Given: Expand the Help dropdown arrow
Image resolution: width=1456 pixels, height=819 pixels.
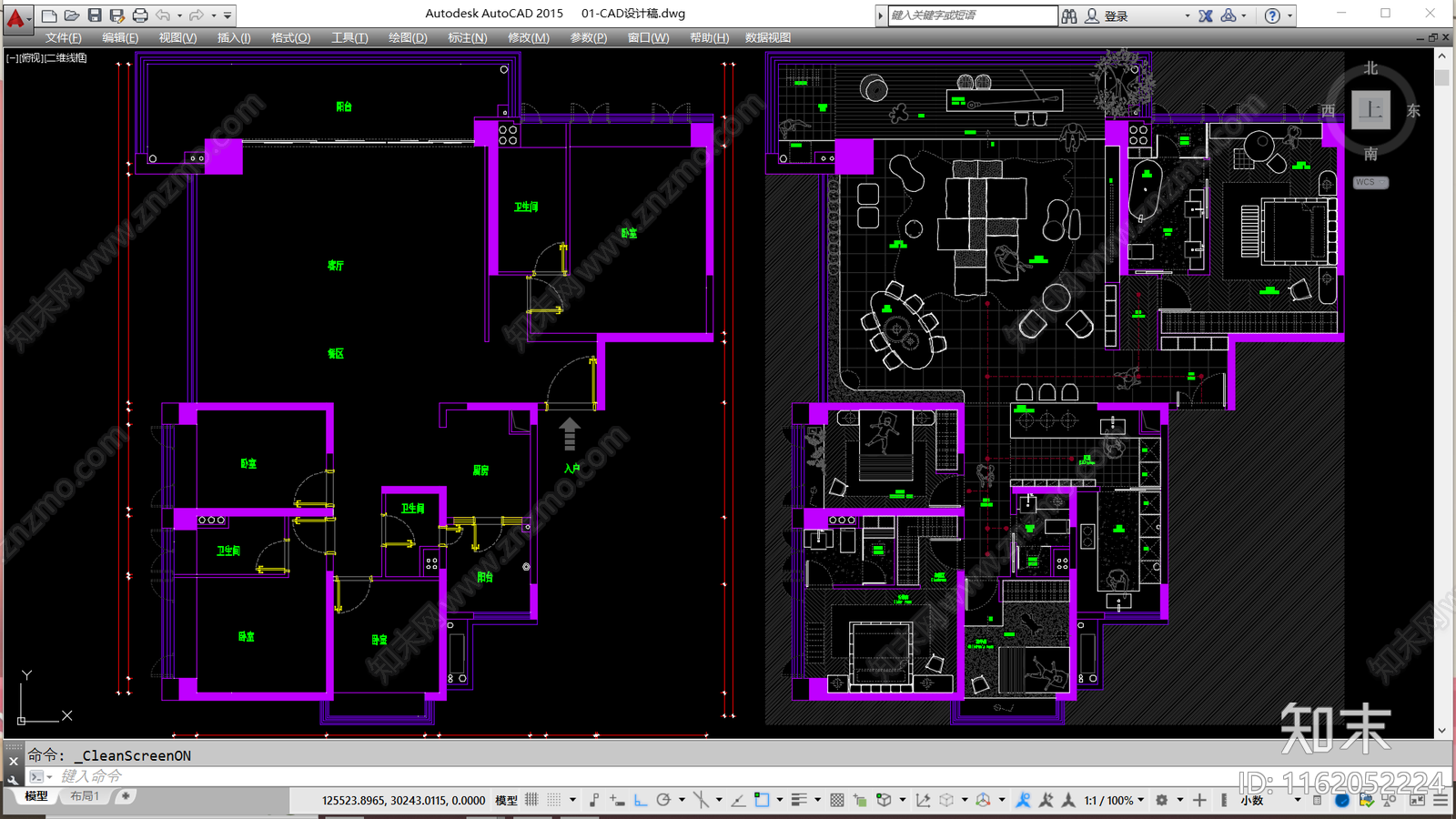Looking at the screenshot, I should click(x=1289, y=15).
